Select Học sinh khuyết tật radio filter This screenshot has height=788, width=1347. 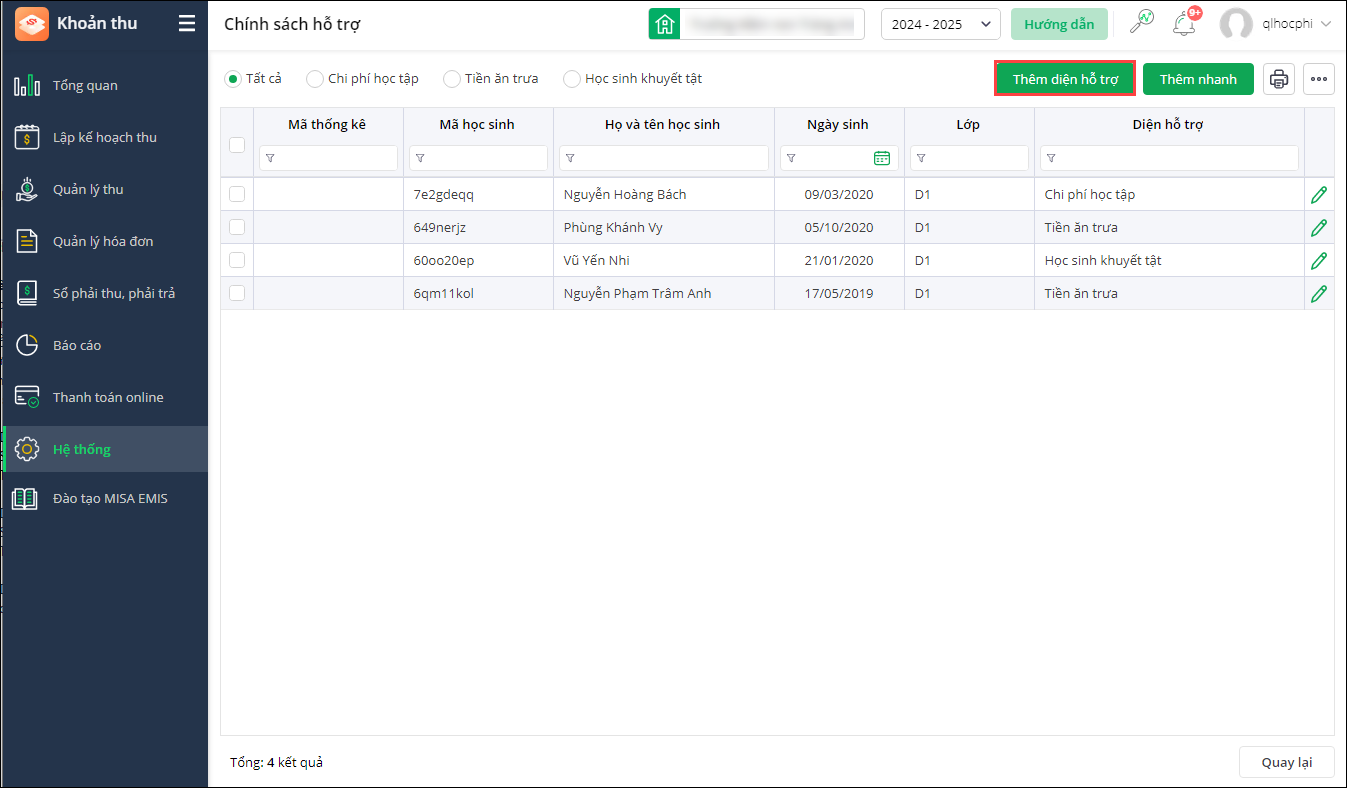click(572, 78)
